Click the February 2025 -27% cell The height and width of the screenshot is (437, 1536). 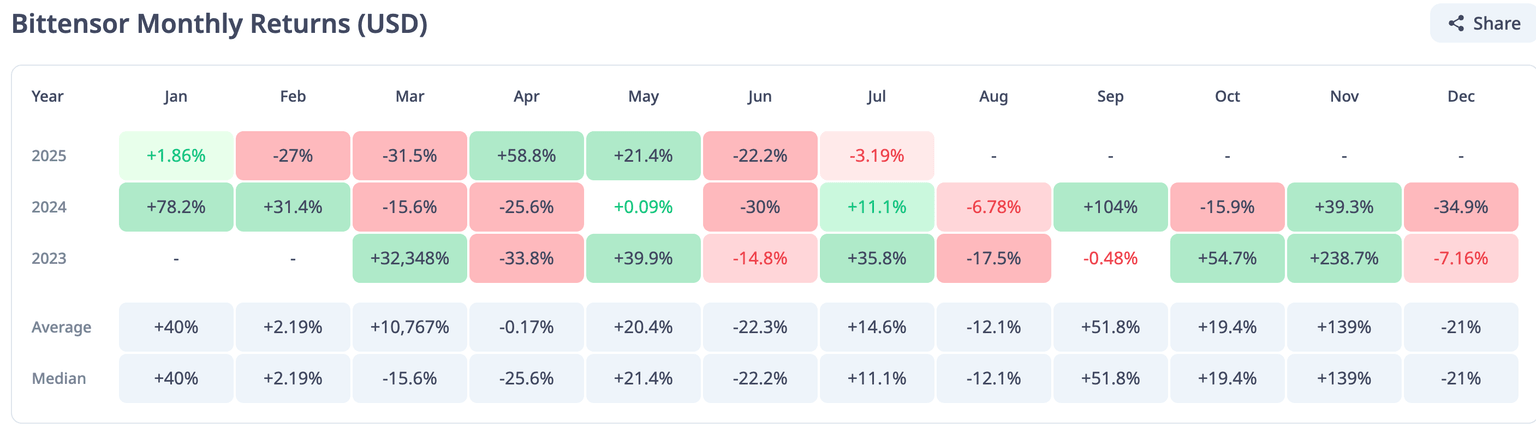pos(293,156)
